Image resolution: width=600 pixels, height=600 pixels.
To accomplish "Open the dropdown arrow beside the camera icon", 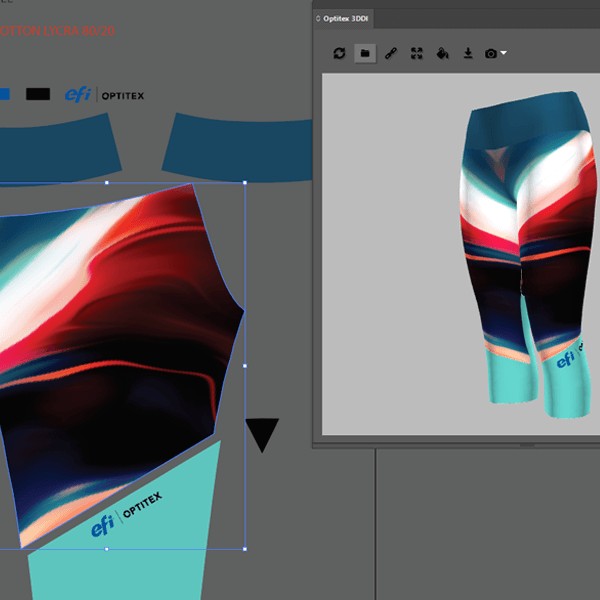I will coord(504,53).
